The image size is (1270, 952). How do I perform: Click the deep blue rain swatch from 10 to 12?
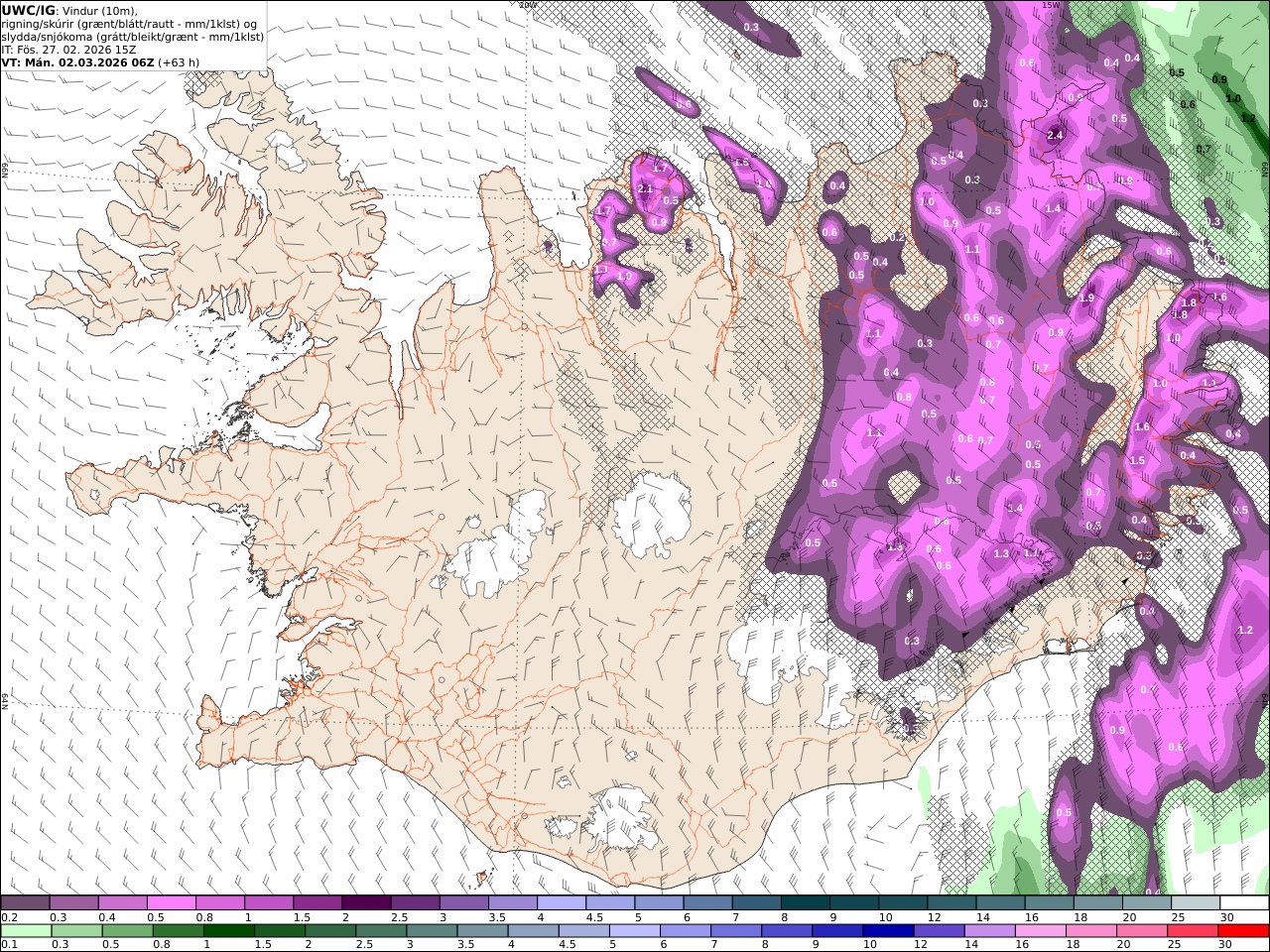[x=888, y=931]
